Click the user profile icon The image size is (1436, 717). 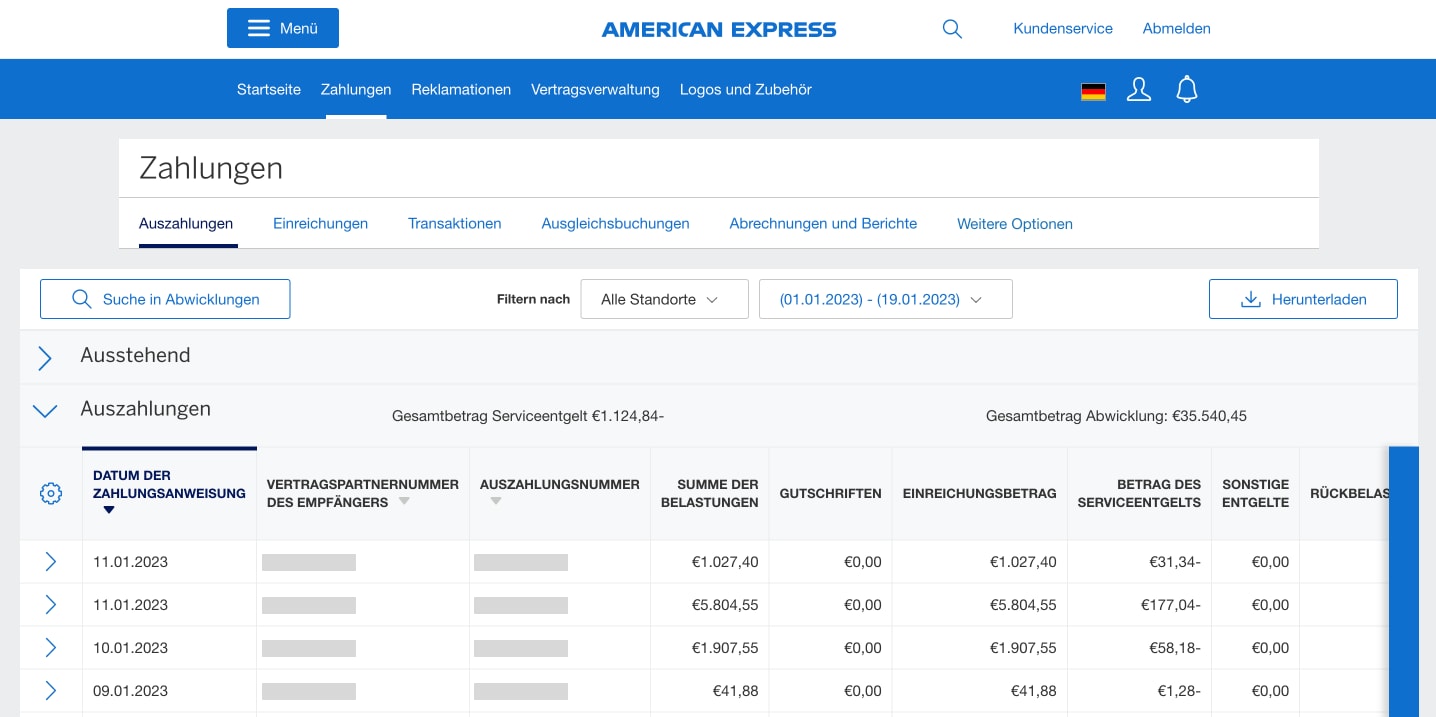pos(1138,90)
